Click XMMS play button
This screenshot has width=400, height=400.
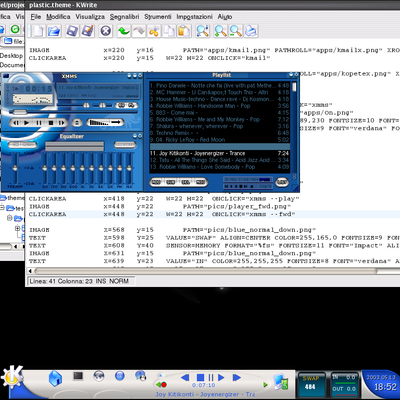click(x=27, y=123)
